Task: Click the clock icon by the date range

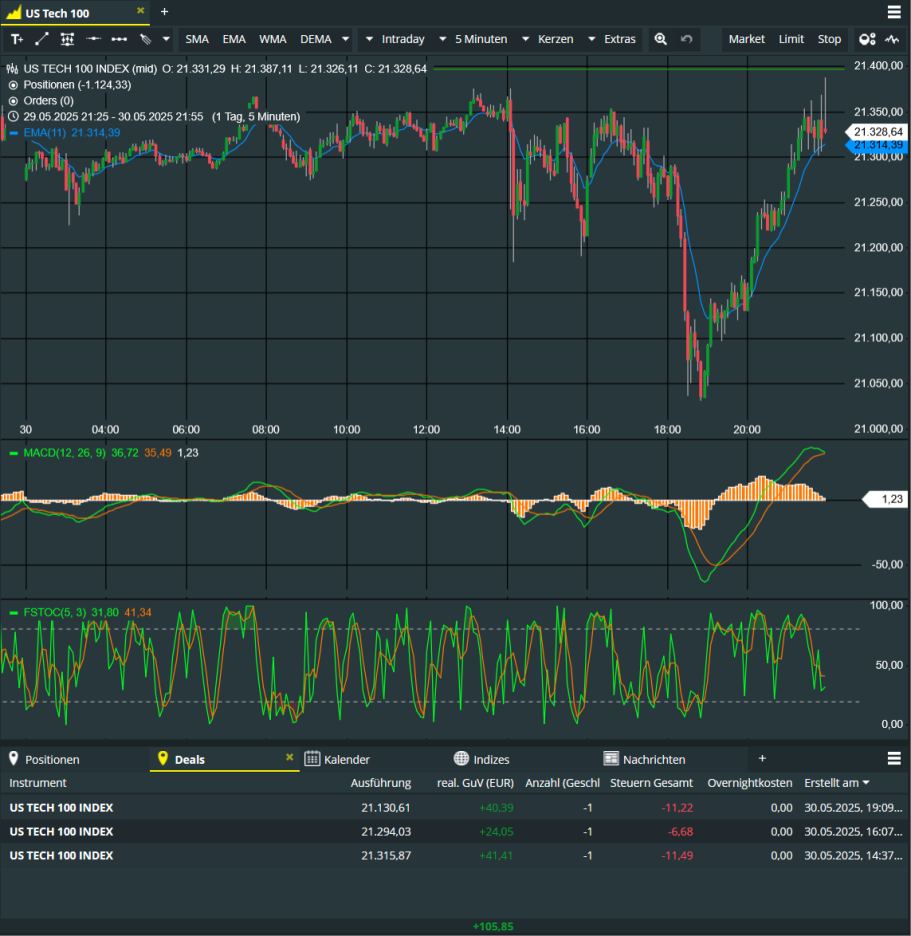Action: tap(13, 117)
